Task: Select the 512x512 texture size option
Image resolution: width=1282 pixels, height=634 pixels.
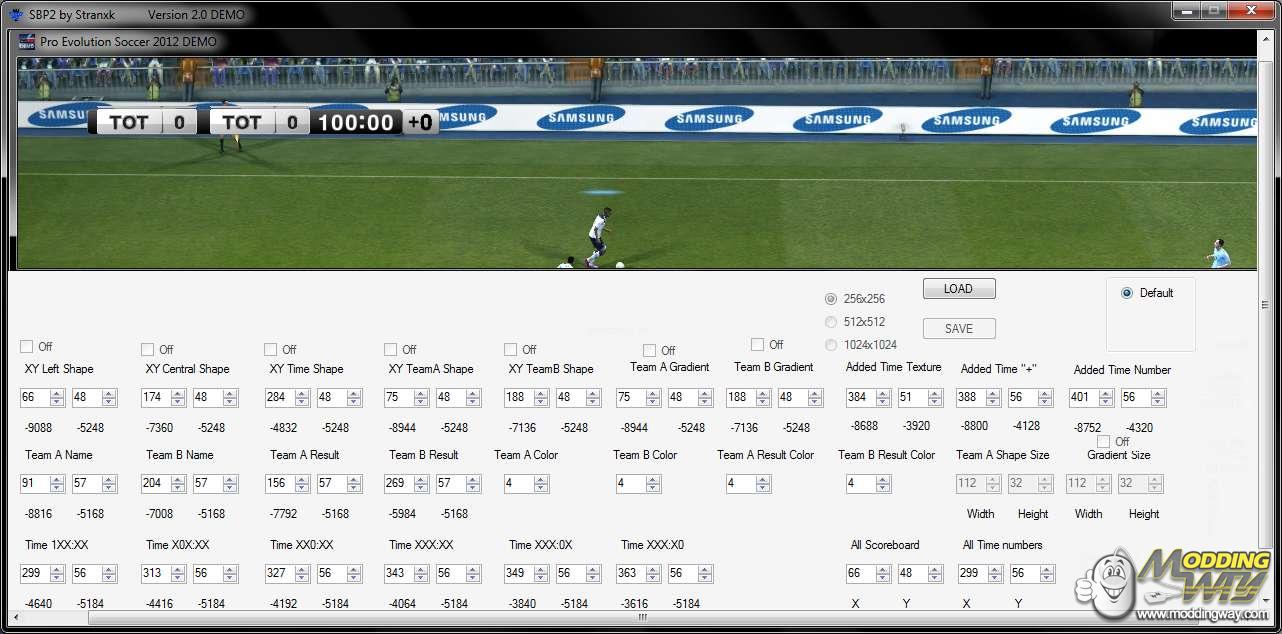Action: [x=831, y=322]
